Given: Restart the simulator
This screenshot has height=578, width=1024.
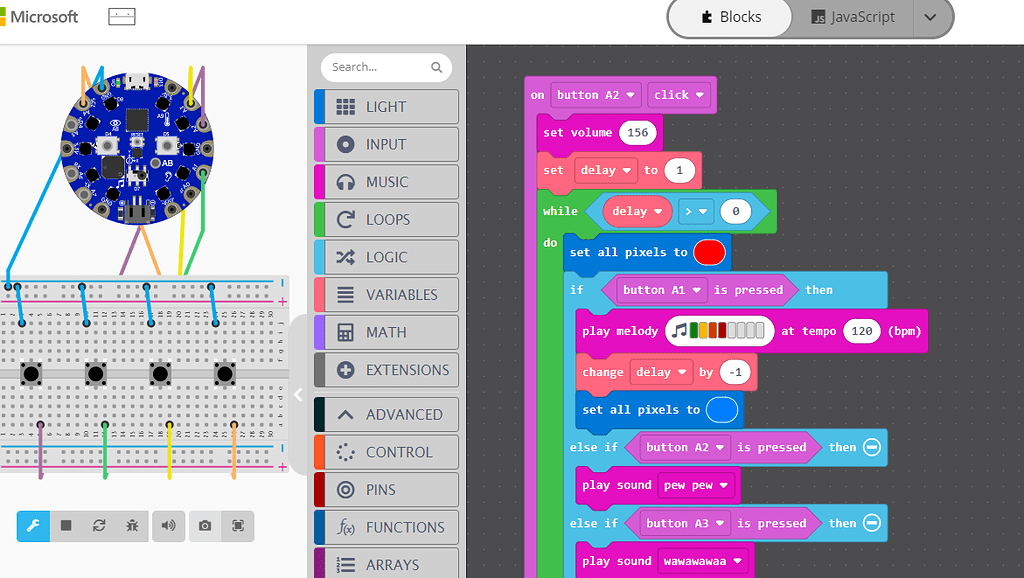Looking at the screenshot, I should [x=99, y=526].
